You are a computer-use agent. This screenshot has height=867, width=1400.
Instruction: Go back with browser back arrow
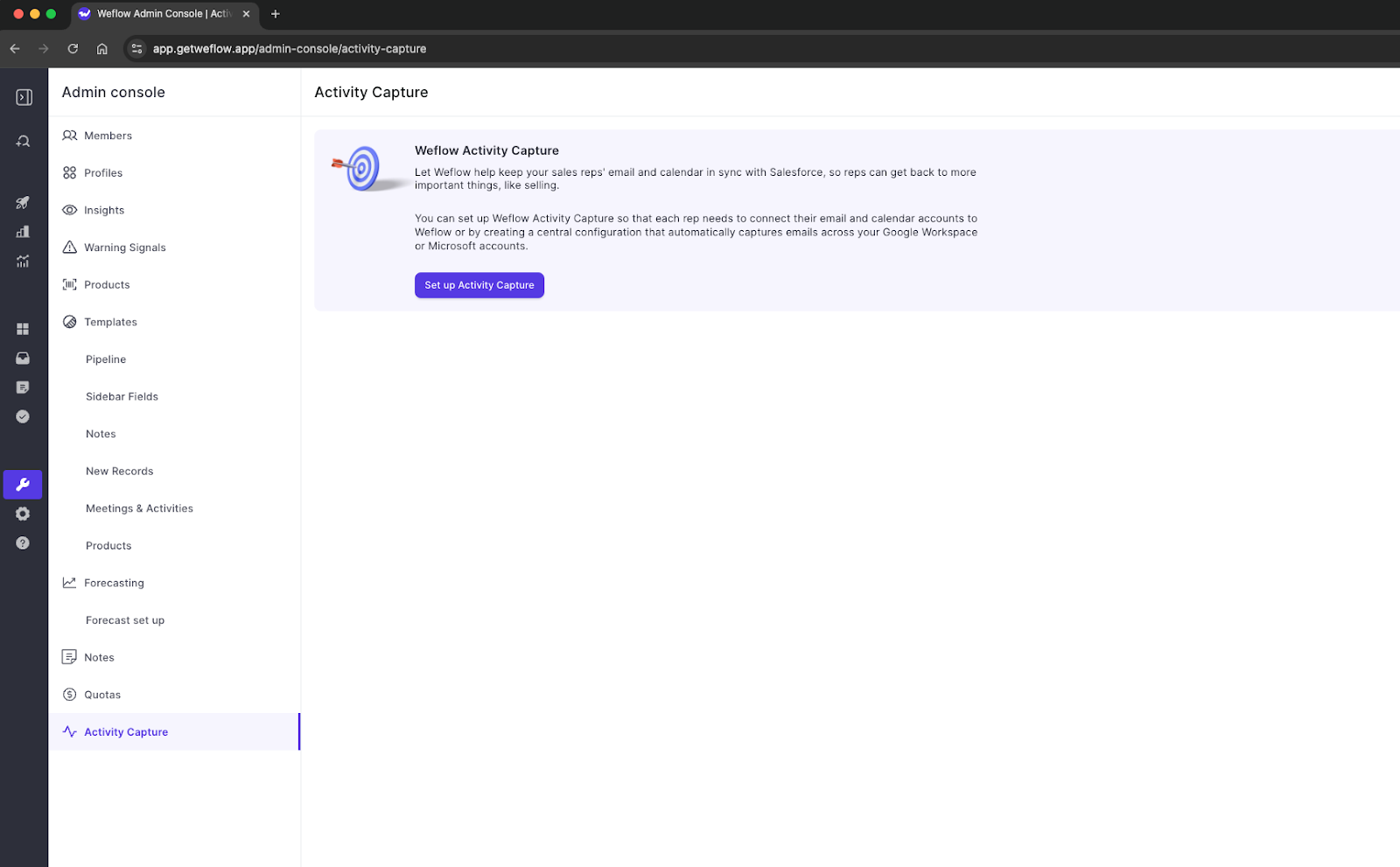15,49
